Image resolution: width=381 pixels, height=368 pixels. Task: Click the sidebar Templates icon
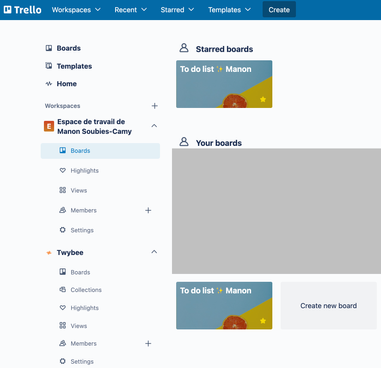coord(49,66)
